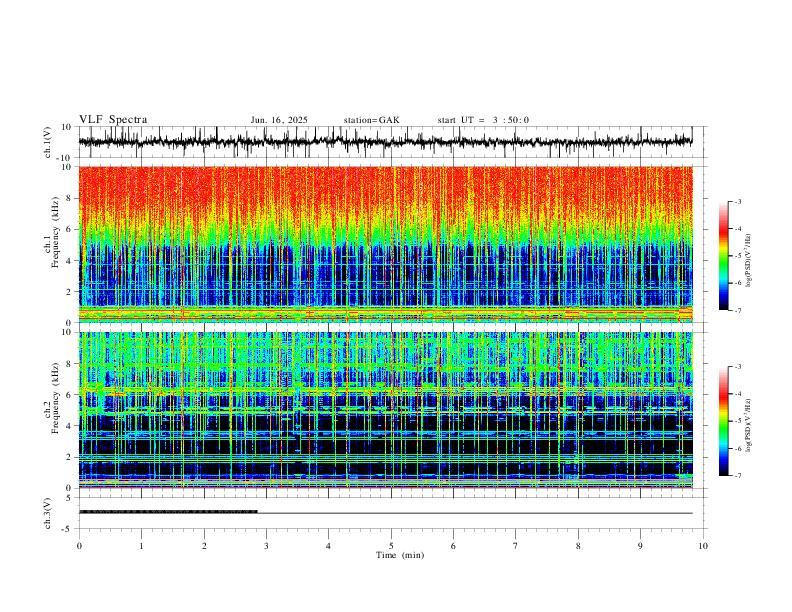This screenshot has width=792, height=612.
Task: Click the "VLF Spectra" title text
Action: (113, 120)
